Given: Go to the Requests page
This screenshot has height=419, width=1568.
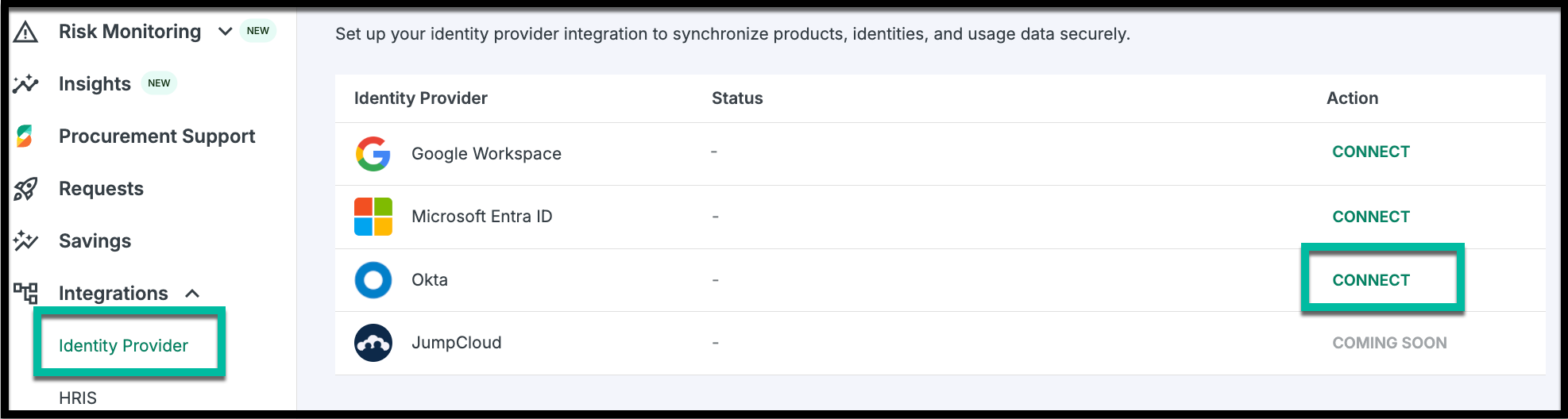Looking at the screenshot, I should point(101,189).
